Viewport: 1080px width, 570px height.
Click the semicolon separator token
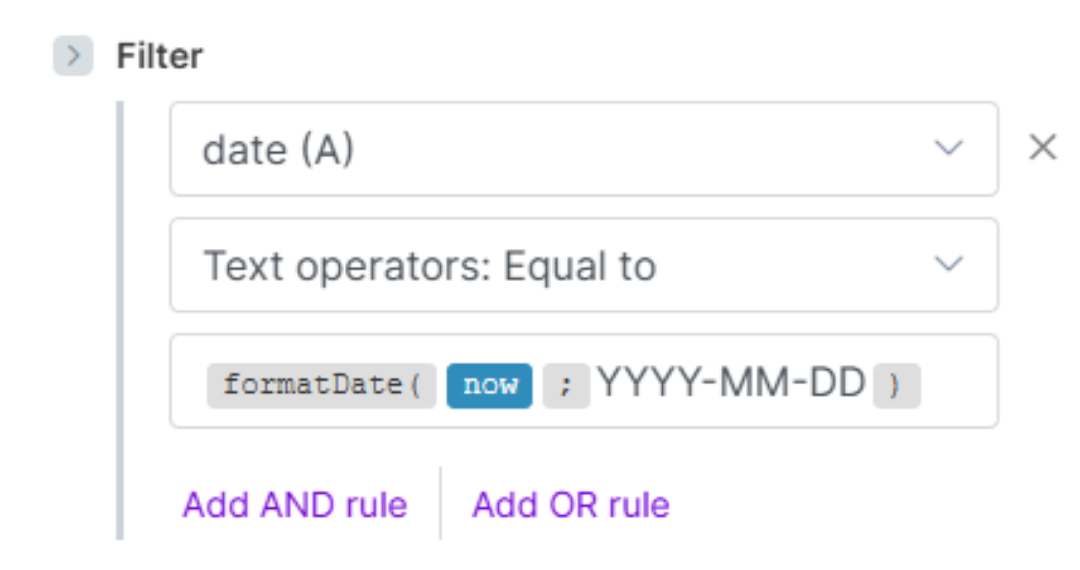(x=566, y=386)
